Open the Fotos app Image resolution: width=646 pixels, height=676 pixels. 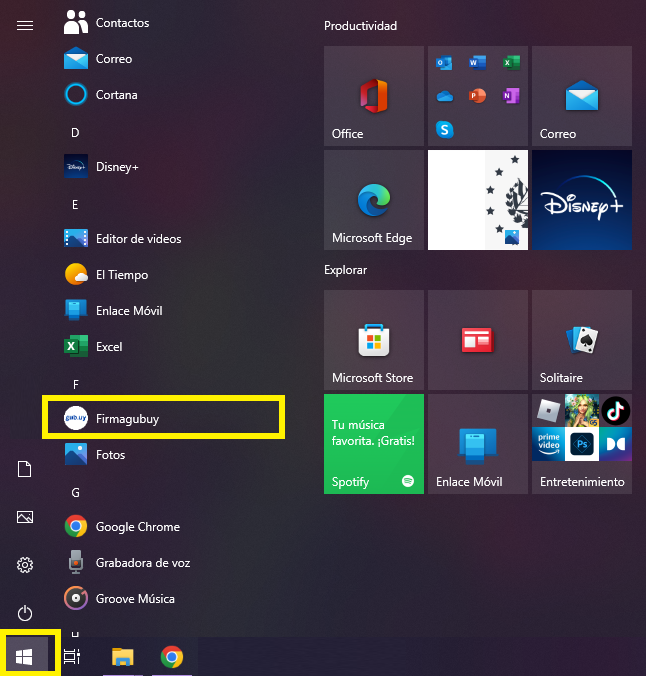click(x=164, y=454)
